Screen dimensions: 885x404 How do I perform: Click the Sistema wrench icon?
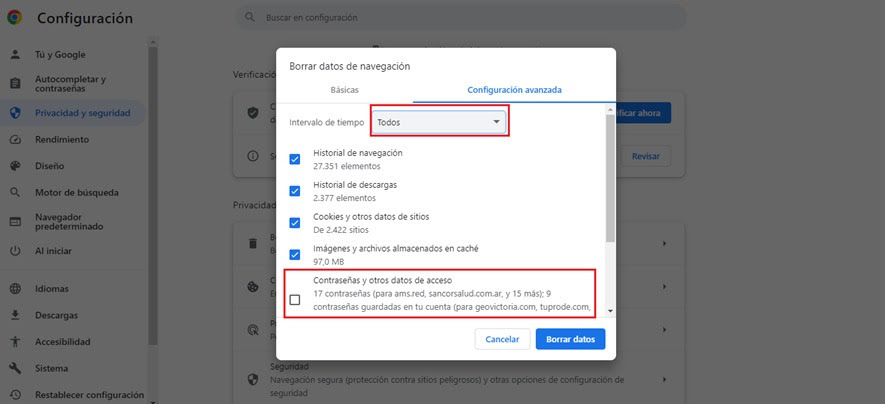point(15,368)
